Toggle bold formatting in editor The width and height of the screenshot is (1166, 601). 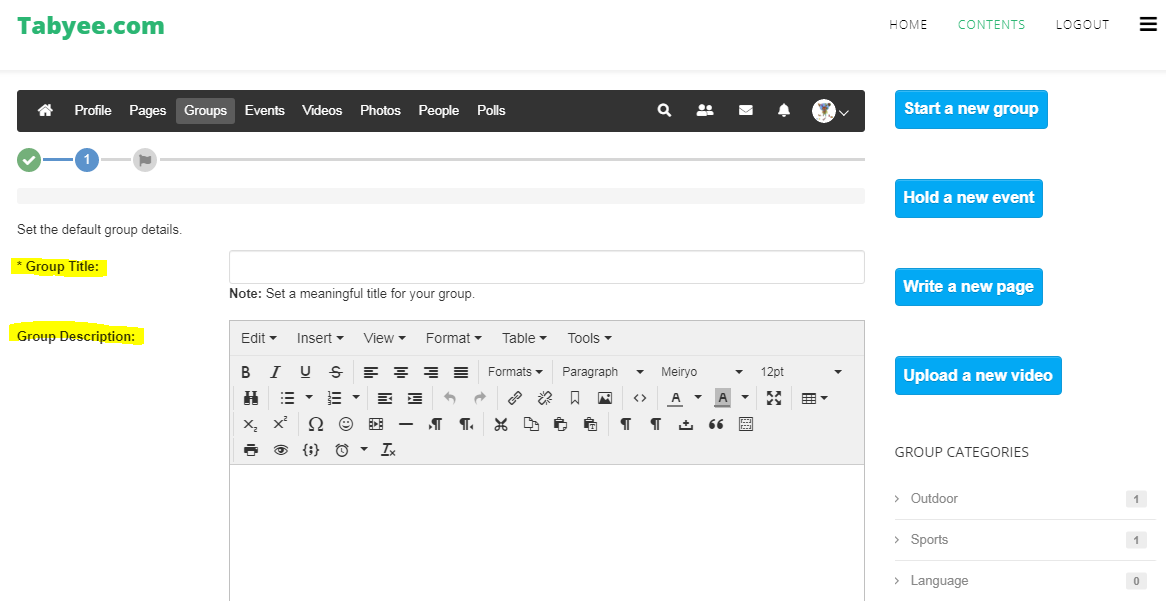pyautogui.click(x=245, y=372)
